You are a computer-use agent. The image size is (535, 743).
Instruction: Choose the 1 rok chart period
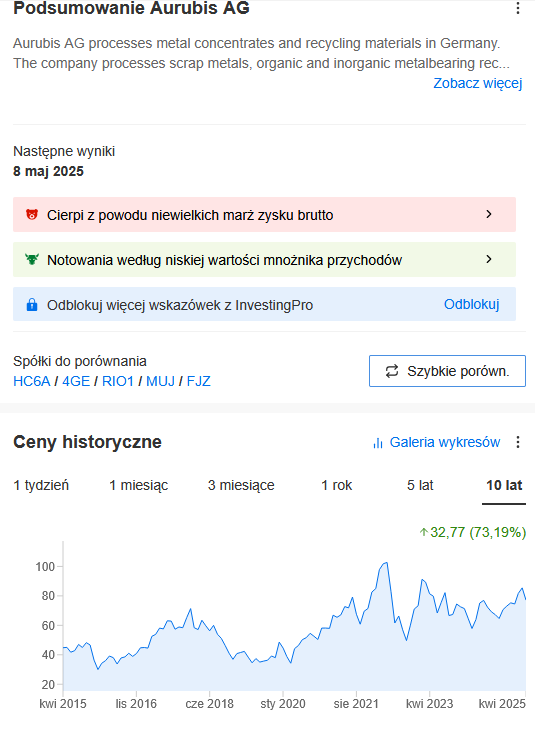pyautogui.click(x=336, y=485)
